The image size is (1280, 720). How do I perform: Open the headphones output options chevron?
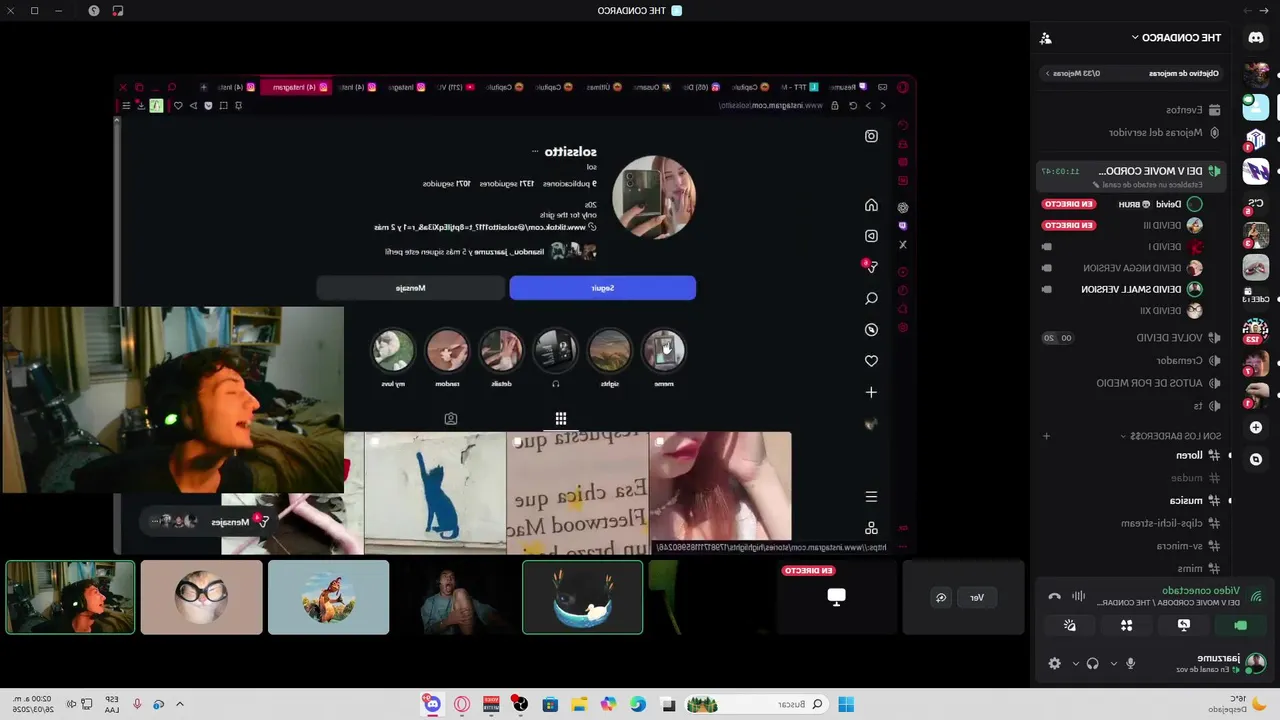coord(1076,663)
